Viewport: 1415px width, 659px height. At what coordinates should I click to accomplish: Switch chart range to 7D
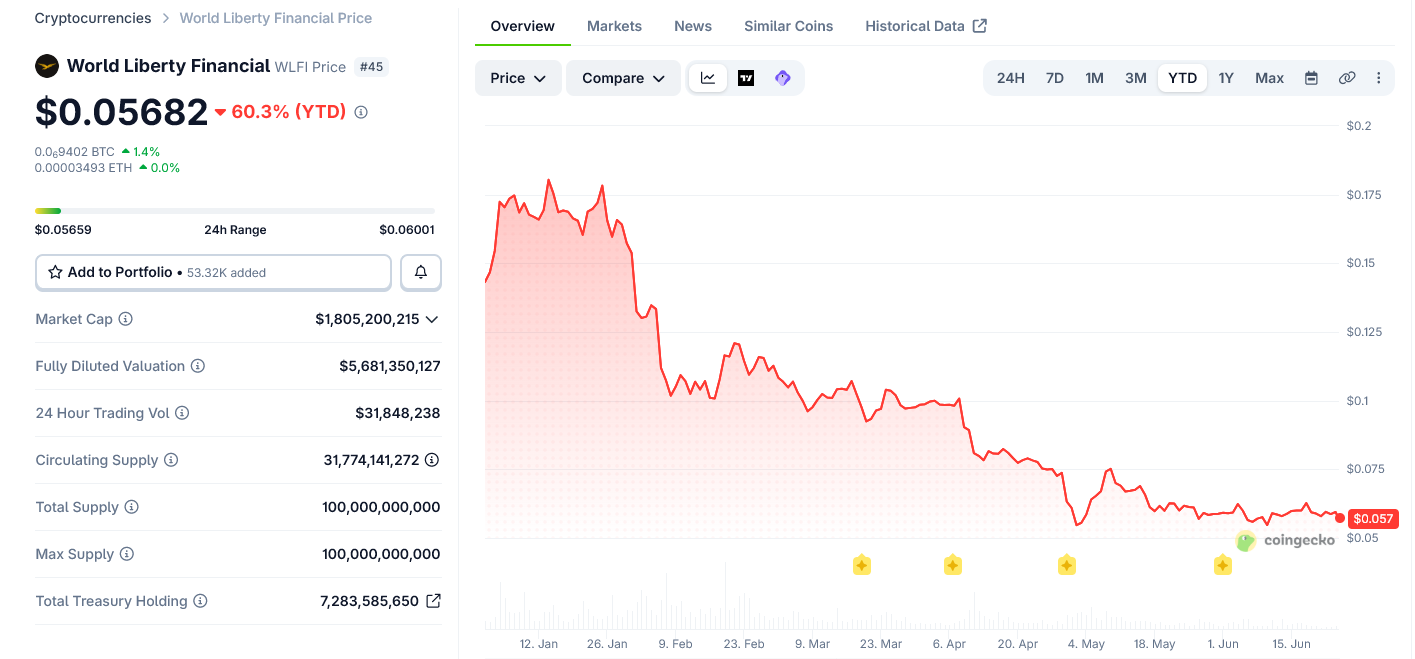tap(1055, 78)
